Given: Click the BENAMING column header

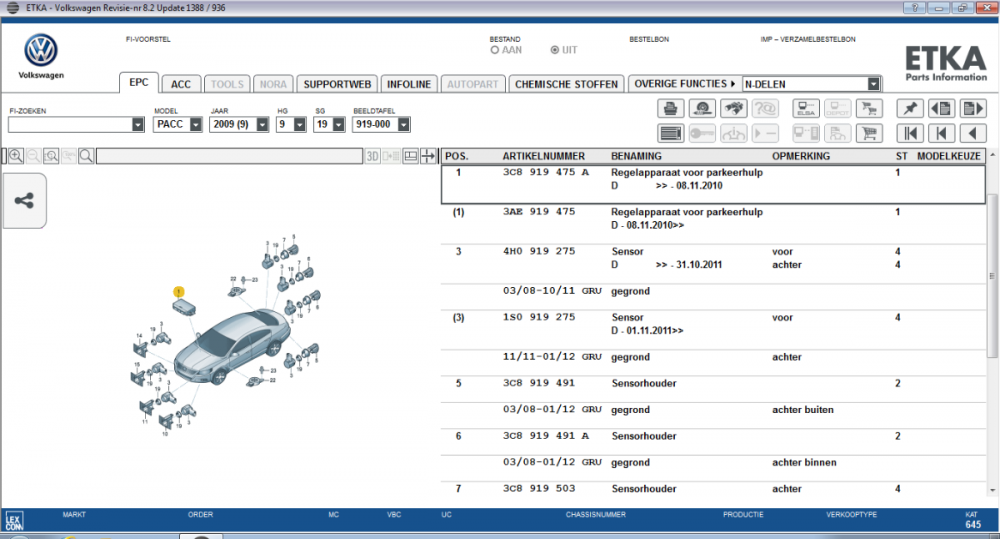Looking at the screenshot, I should point(636,156).
